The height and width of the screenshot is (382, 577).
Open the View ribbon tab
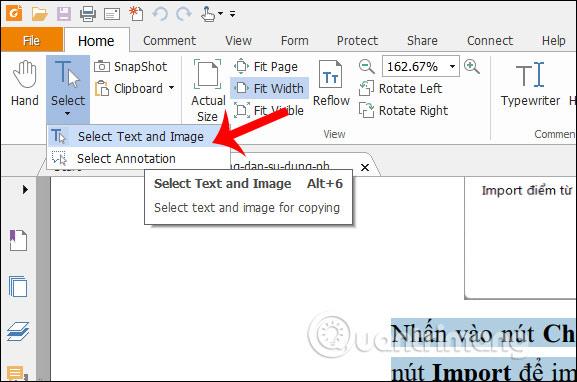click(x=238, y=40)
